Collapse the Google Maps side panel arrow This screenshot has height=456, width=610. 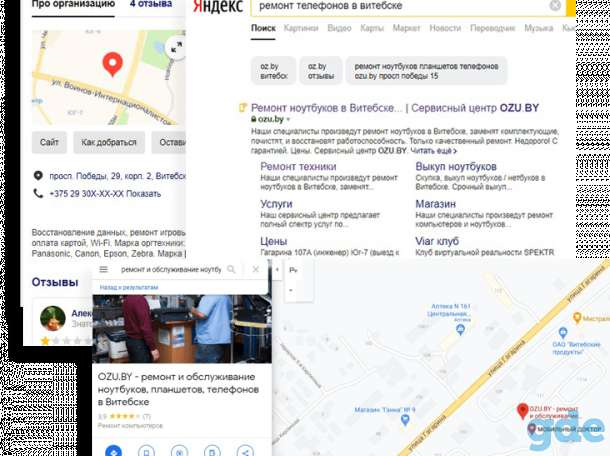(277, 269)
